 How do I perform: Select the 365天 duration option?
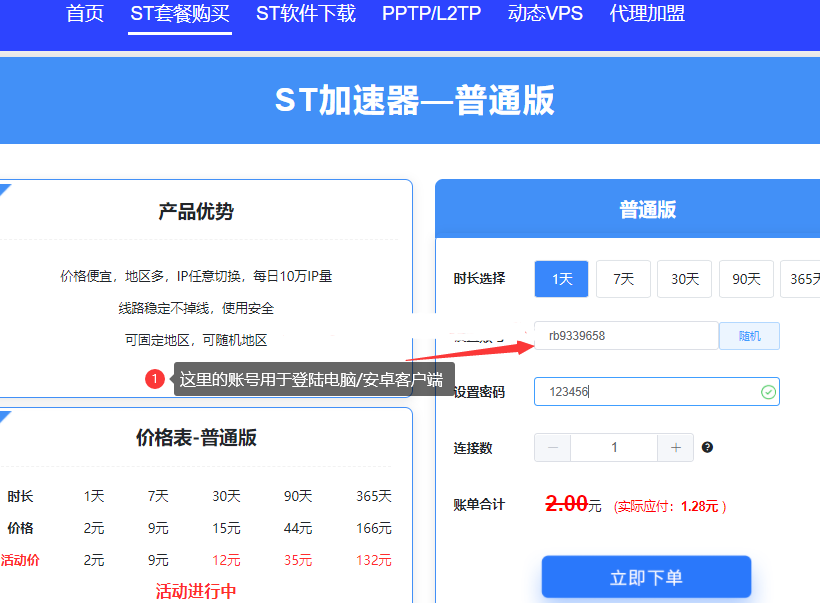tap(802, 279)
